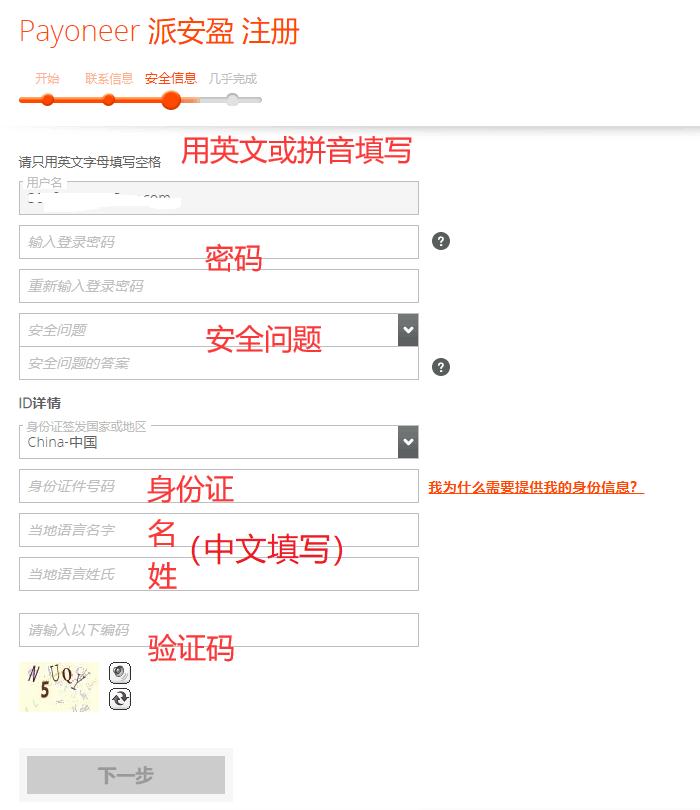Click the help icon beside the login password field
The width and height of the screenshot is (700, 810).
click(441, 241)
